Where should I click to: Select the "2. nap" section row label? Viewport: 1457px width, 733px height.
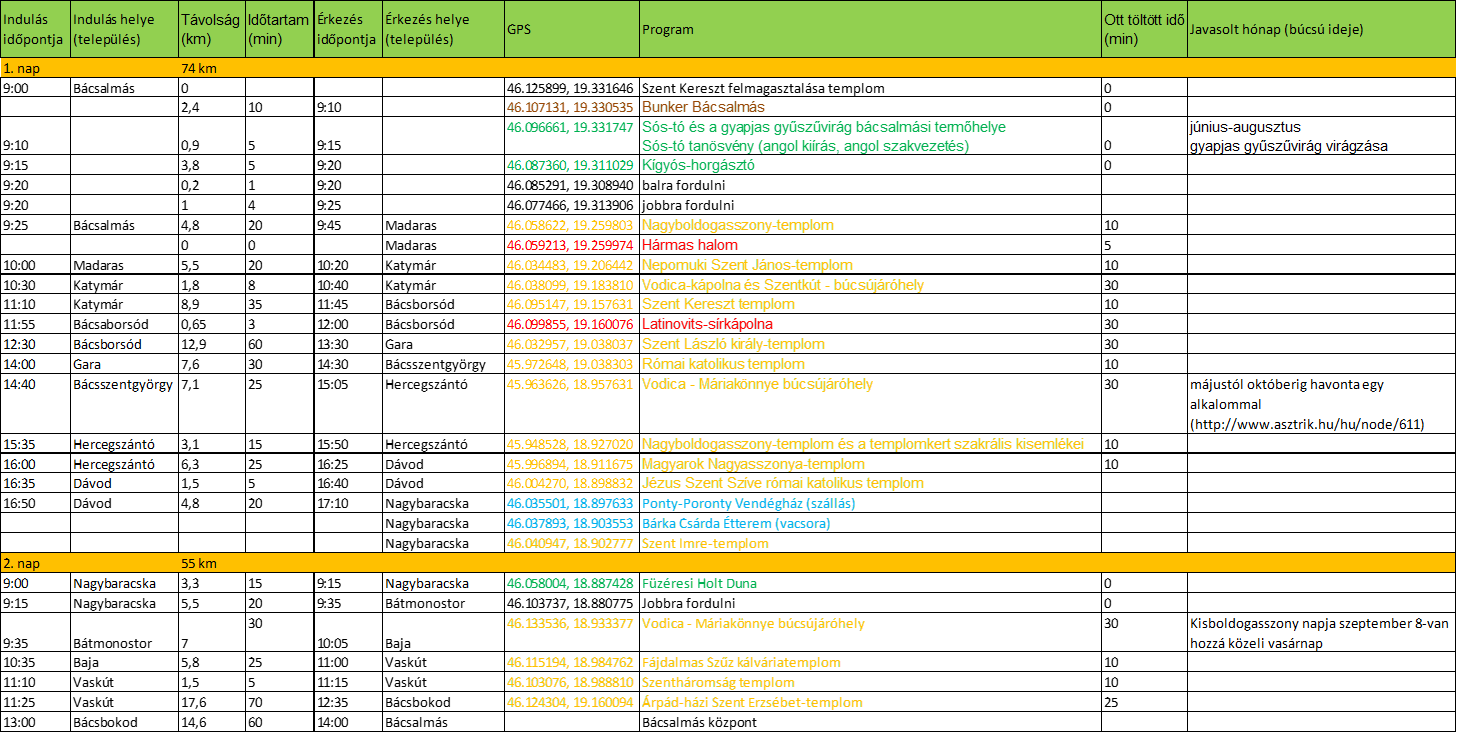tap(22, 564)
